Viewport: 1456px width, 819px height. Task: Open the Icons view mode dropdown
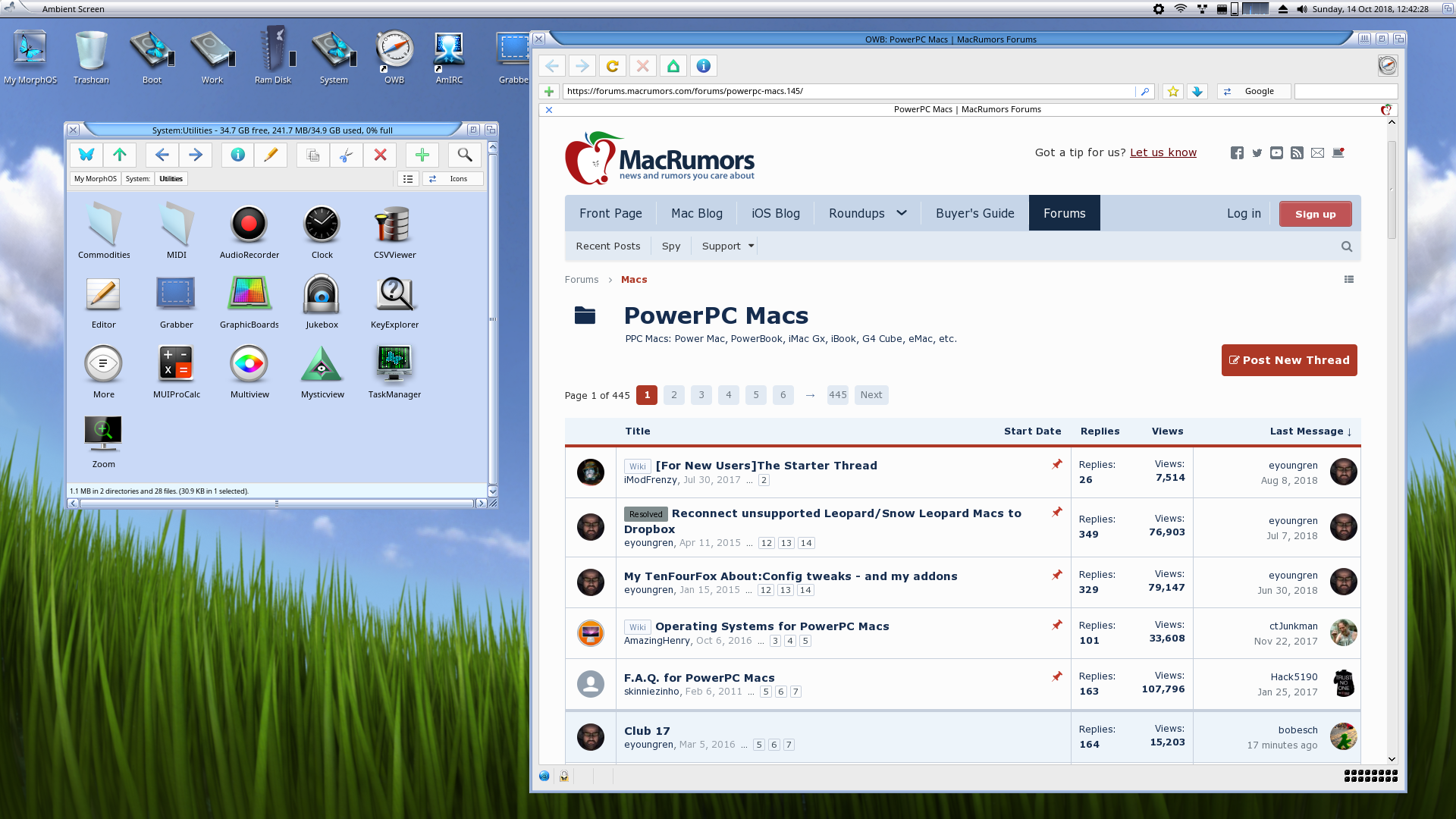coord(453,179)
